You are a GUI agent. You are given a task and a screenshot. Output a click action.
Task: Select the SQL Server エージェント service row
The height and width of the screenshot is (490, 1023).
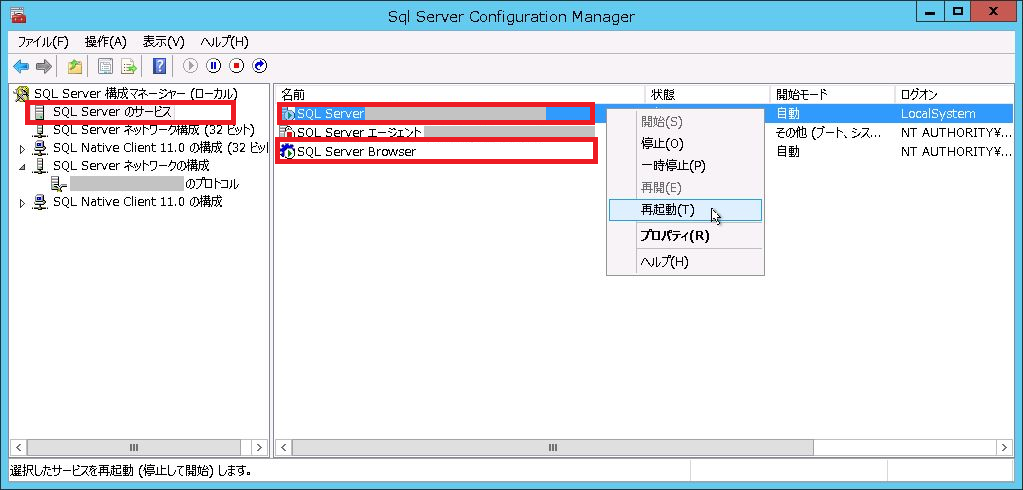coord(359,132)
